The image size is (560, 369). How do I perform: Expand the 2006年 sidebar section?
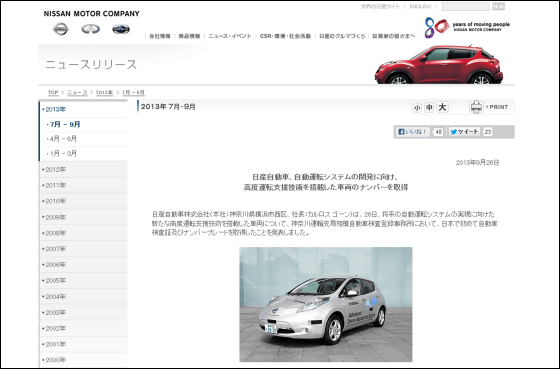tap(83, 265)
